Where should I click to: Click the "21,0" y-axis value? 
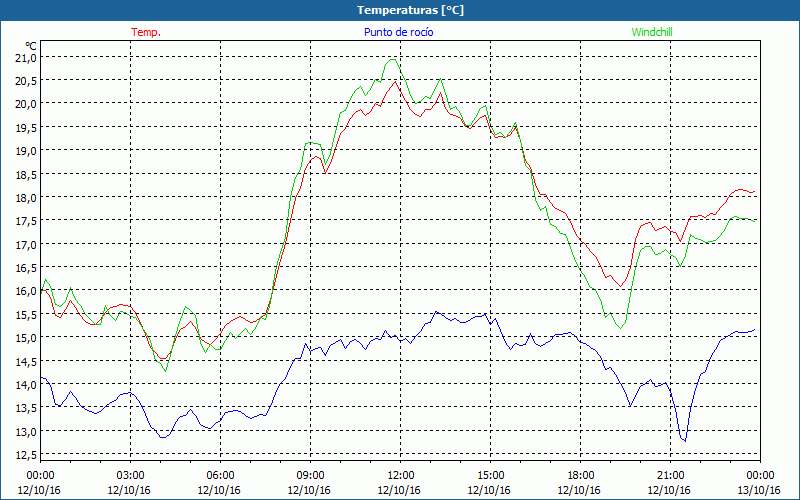pyautogui.click(x=28, y=57)
